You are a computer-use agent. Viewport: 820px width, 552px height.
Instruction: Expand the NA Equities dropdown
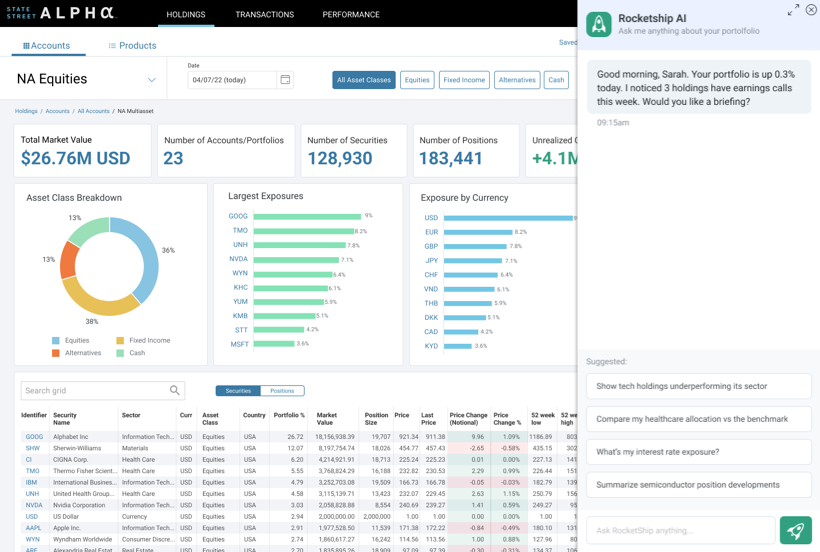(152, 80)
